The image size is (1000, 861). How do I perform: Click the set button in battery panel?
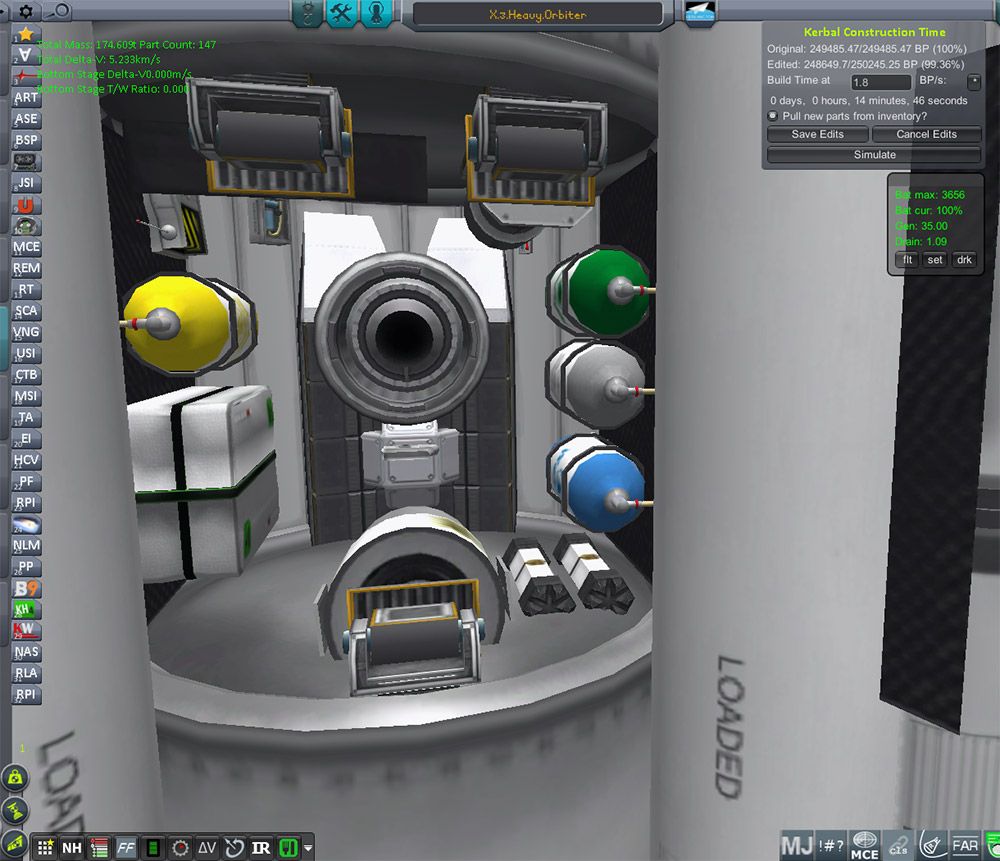click(934, 260)
